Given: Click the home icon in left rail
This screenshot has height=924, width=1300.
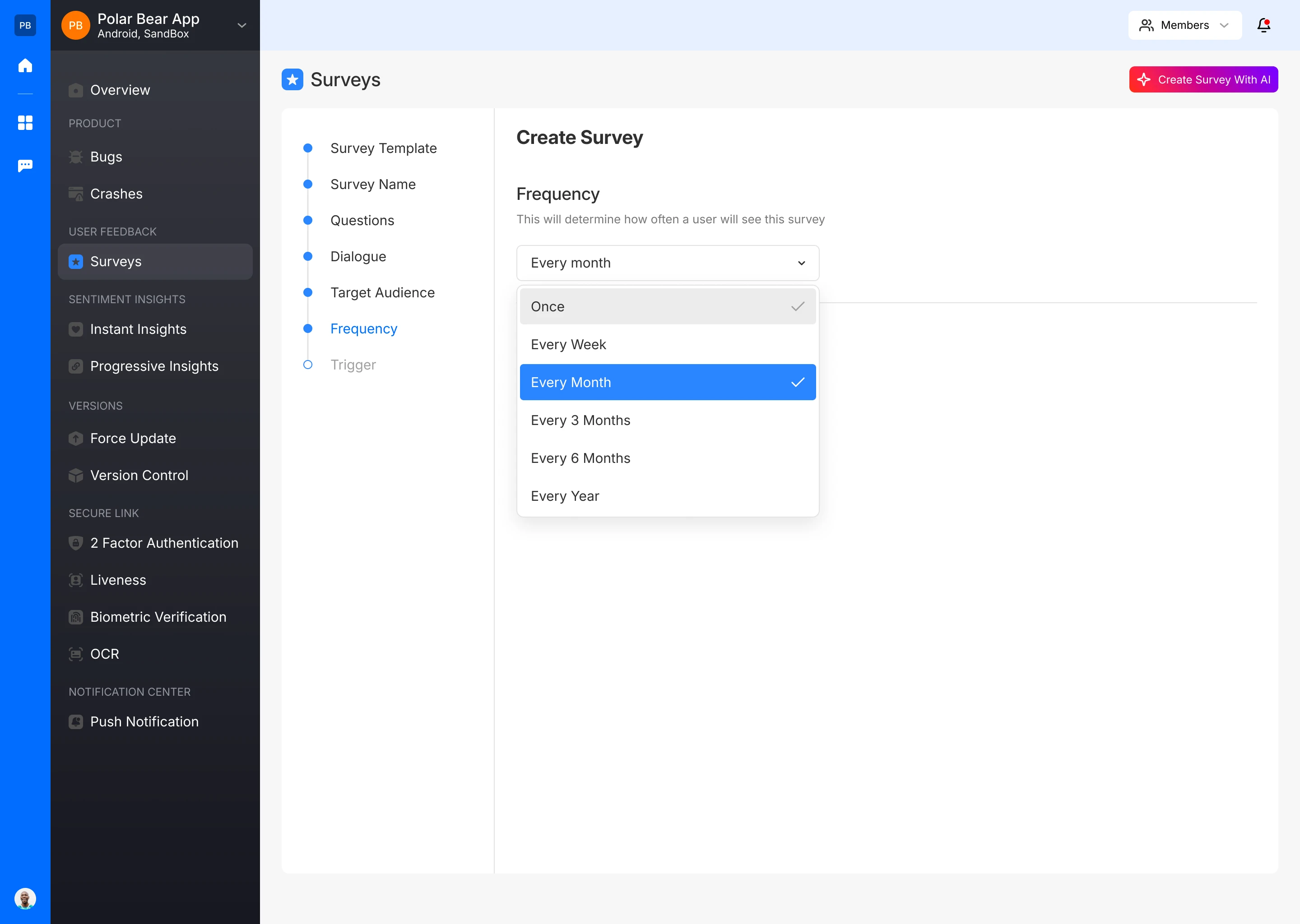Looking at the screenshot, I should click(25, 65).
